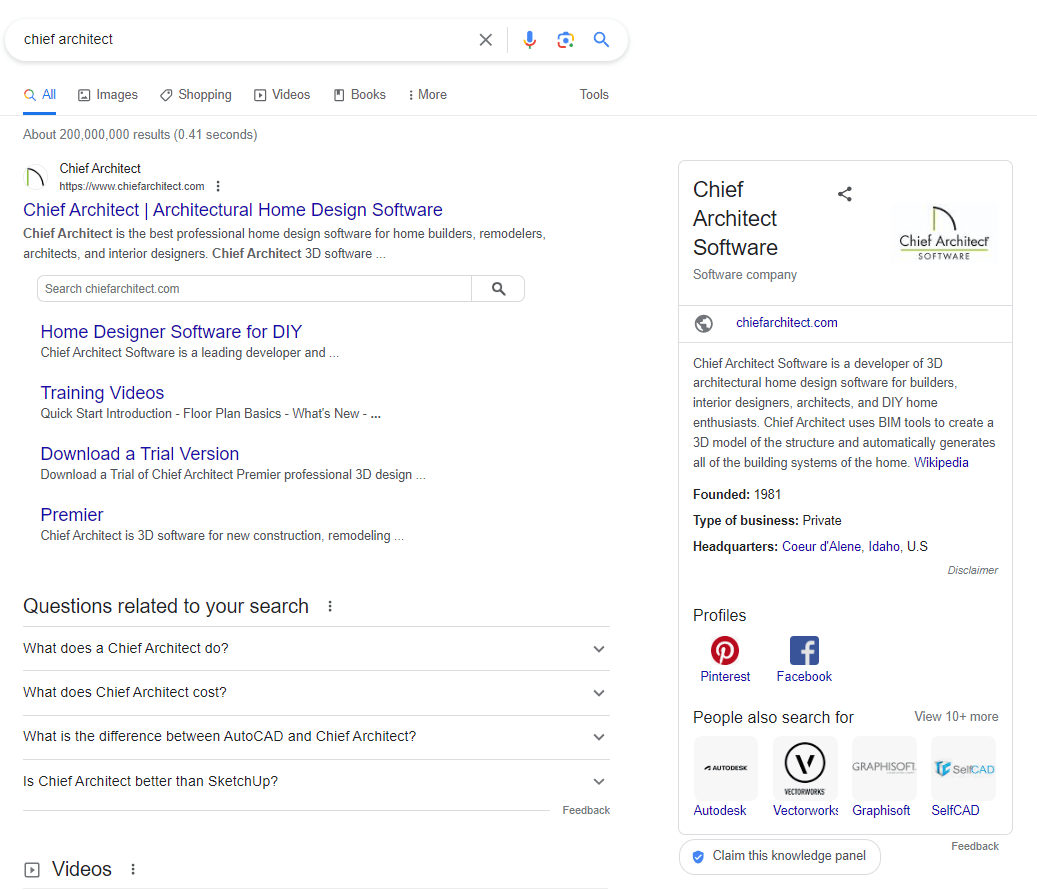Click the Facebook text label
Viewport: 1037px width, 890px height.
tap(804, 676)
